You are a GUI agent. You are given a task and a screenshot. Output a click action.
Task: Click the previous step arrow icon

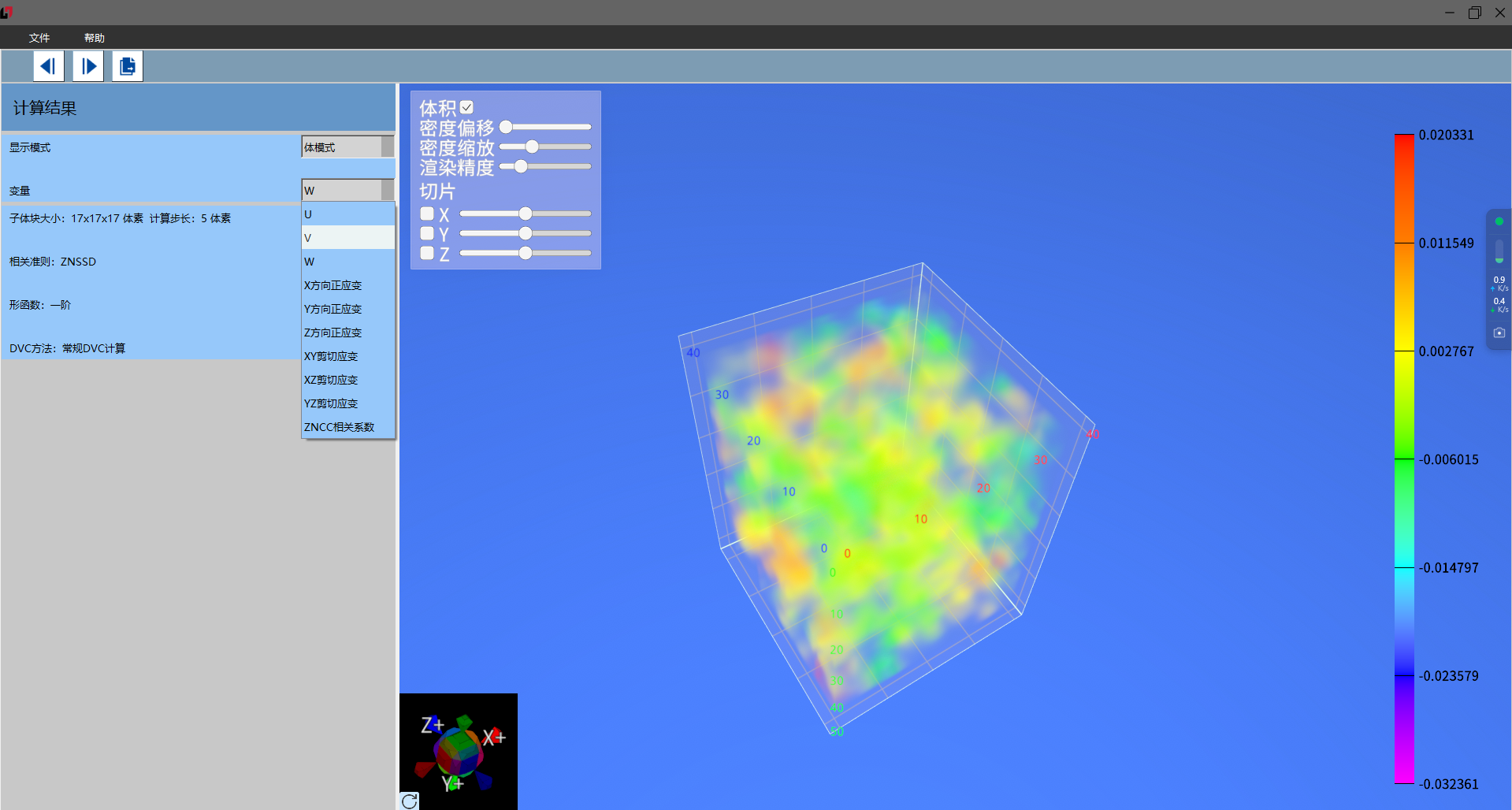pyautogui.click(x=48, y=66)
